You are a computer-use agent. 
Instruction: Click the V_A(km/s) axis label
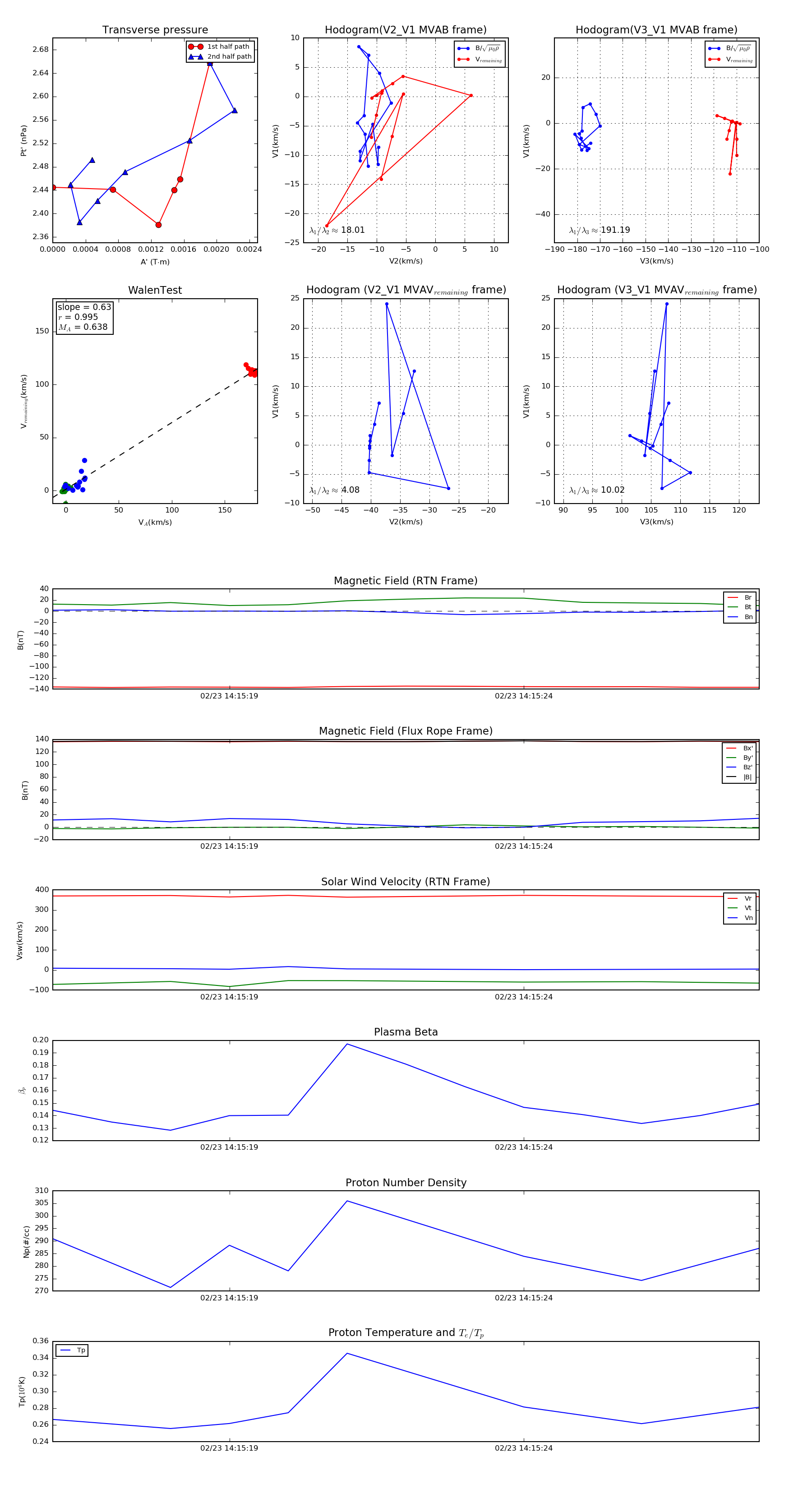[x=155, y=523]
